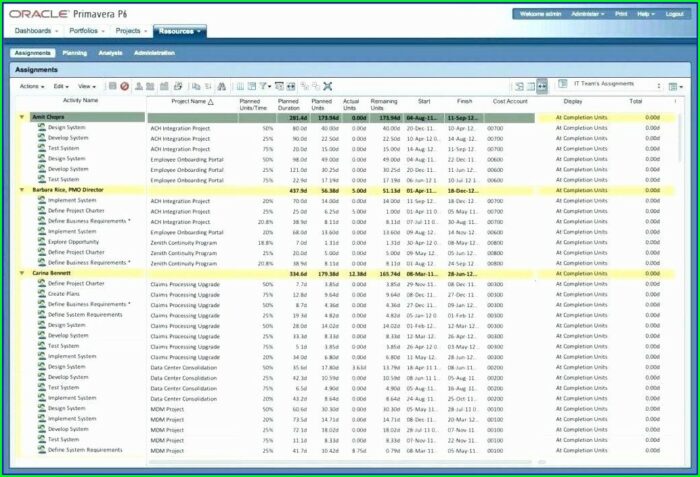Screen dimensions: 700x477
Task: Click the Start column header
Action: 424,101
